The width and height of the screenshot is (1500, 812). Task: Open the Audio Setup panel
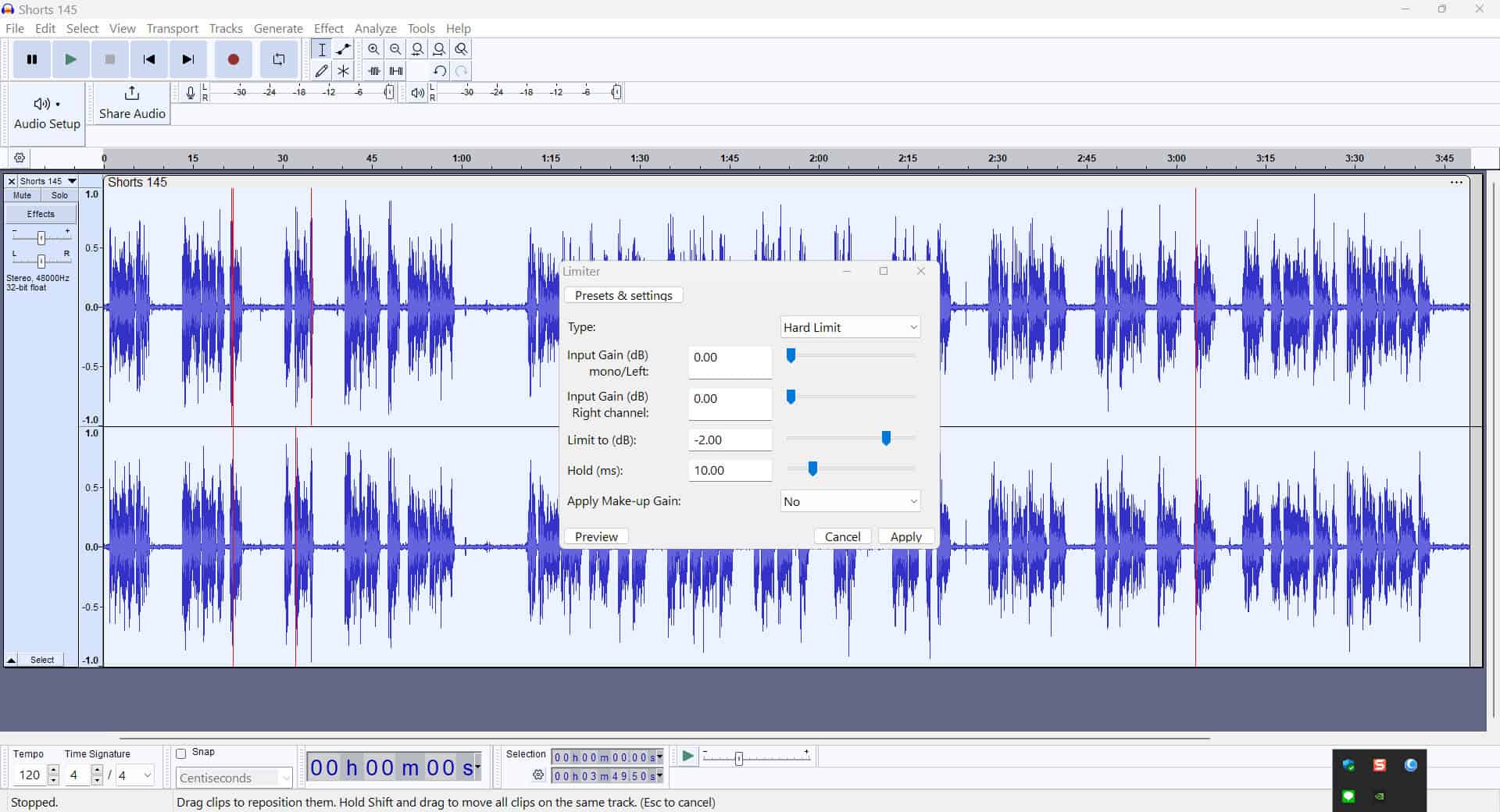tap(45, 113)
